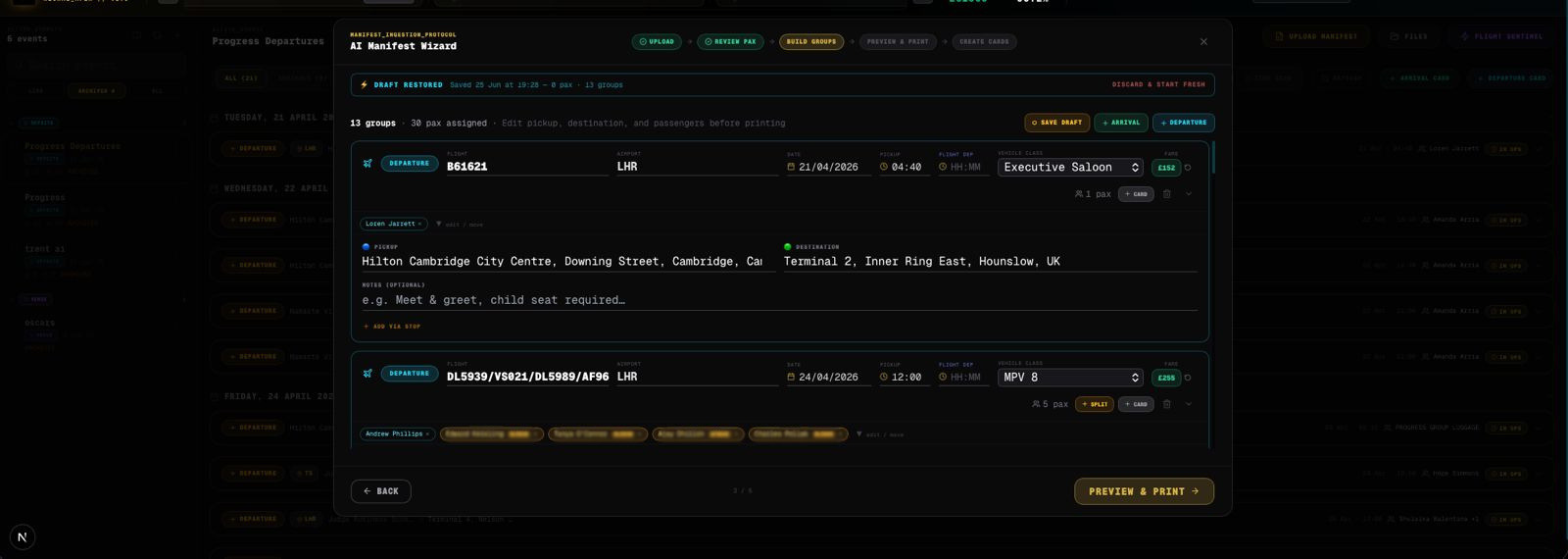Image resolution: width=1568 pixels, height=559 pixels.
Task: Click lightning bolt in Draft Restored banner
Action: point(365,84)
